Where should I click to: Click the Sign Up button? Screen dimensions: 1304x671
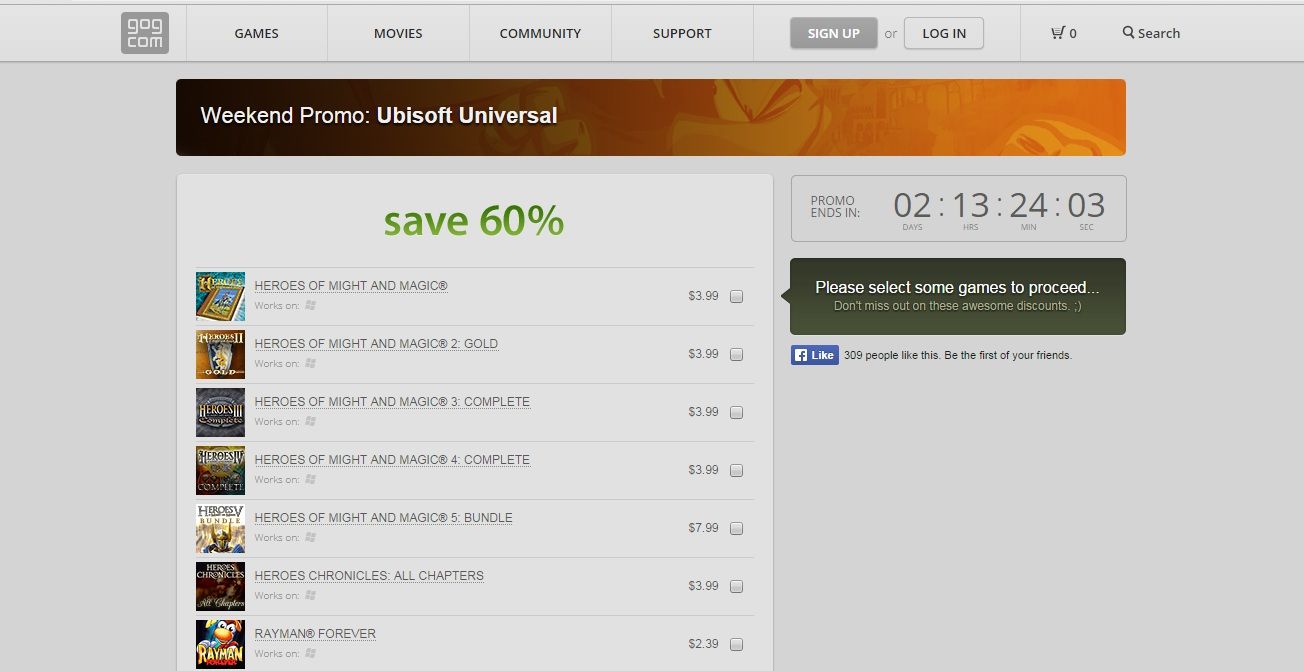click(833, 33)
